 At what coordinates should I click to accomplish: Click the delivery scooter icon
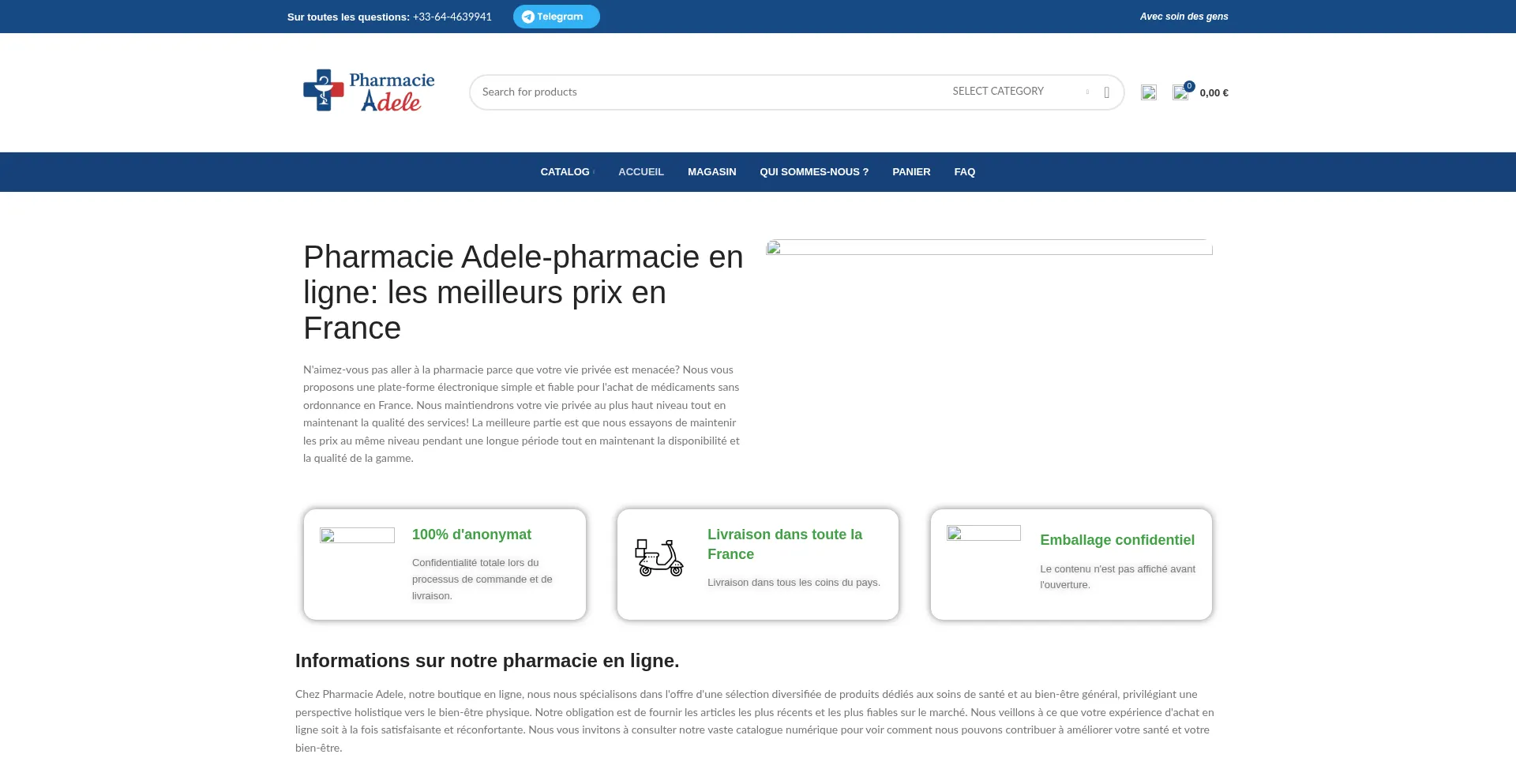point(659,558)
